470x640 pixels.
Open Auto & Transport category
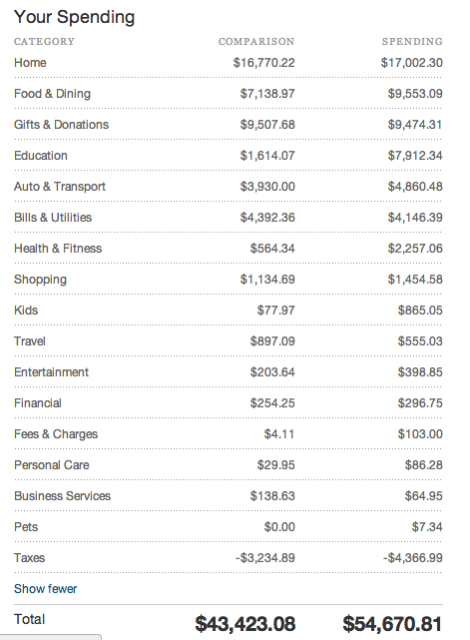click(60, 187)
